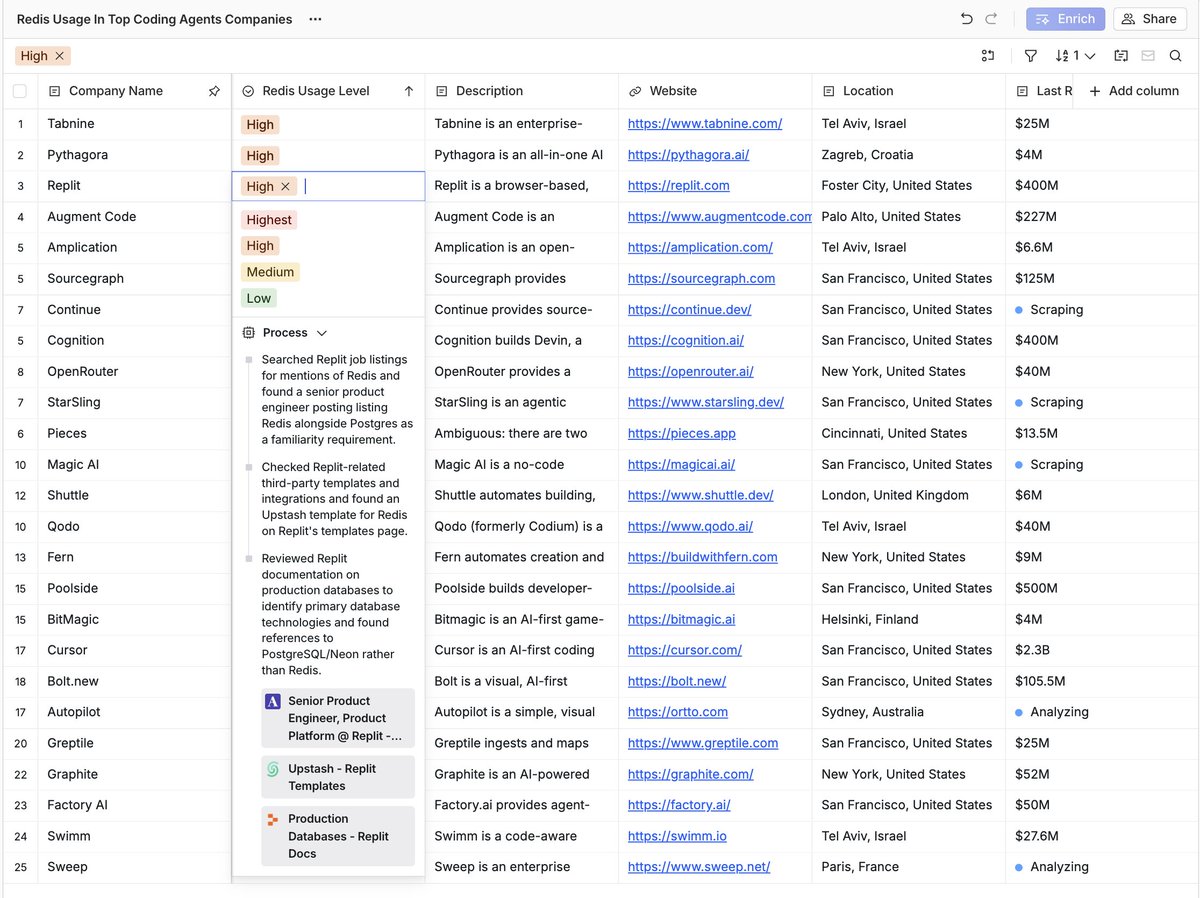Image resolution: width=1200 pixels, height=898 pixels.
Task: Click the job posting source logo icon
Action: point(273,702)
